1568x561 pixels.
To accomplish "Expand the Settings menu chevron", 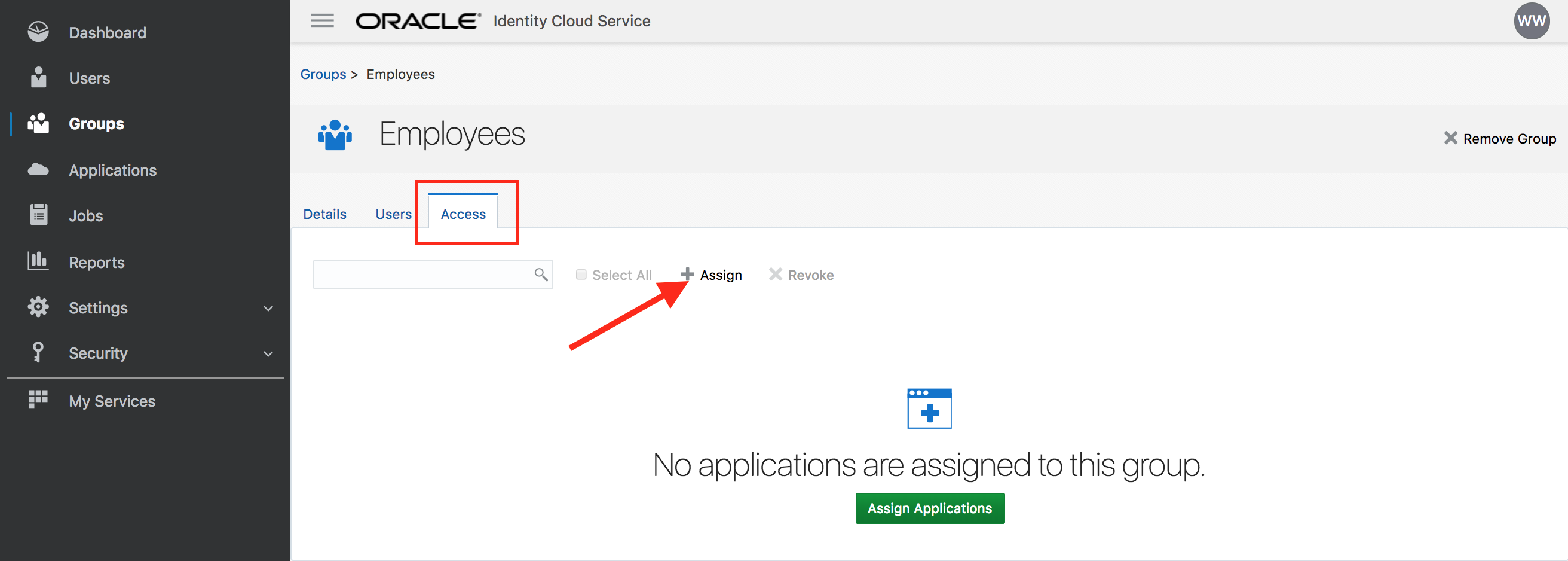I will (268, 308).
